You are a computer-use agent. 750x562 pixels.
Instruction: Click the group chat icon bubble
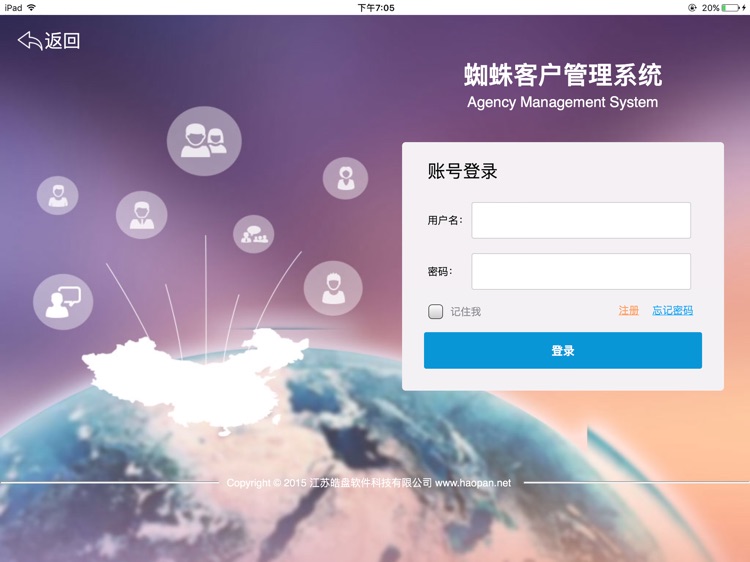(x=254, y=234)
